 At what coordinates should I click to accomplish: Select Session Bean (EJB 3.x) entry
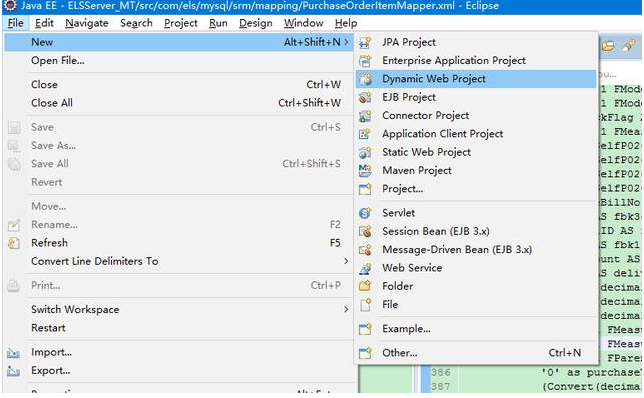(x=476, y=231)
